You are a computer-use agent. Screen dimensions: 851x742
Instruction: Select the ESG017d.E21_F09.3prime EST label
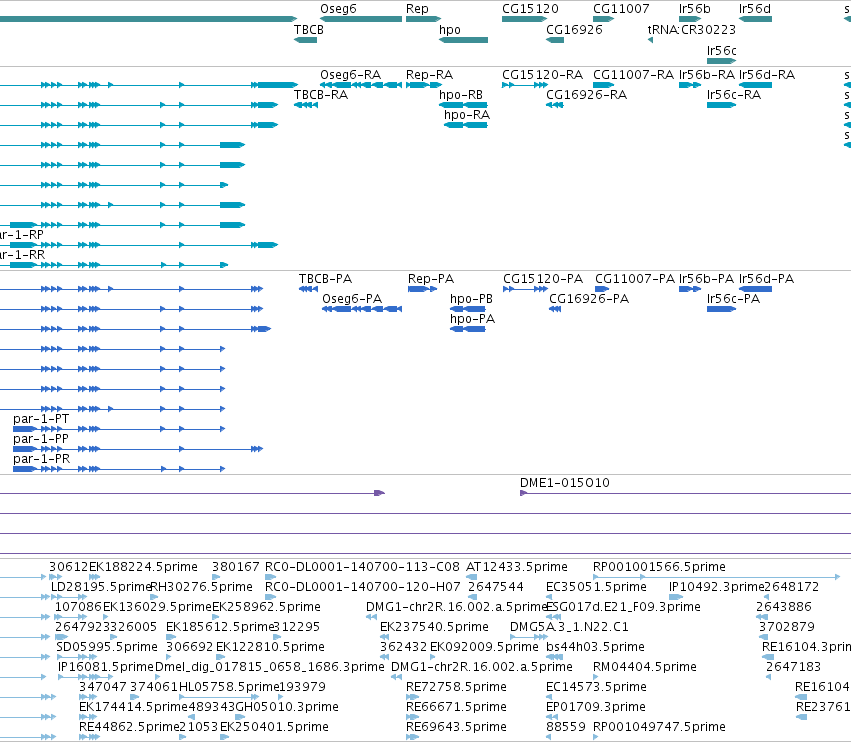[623, 606]
